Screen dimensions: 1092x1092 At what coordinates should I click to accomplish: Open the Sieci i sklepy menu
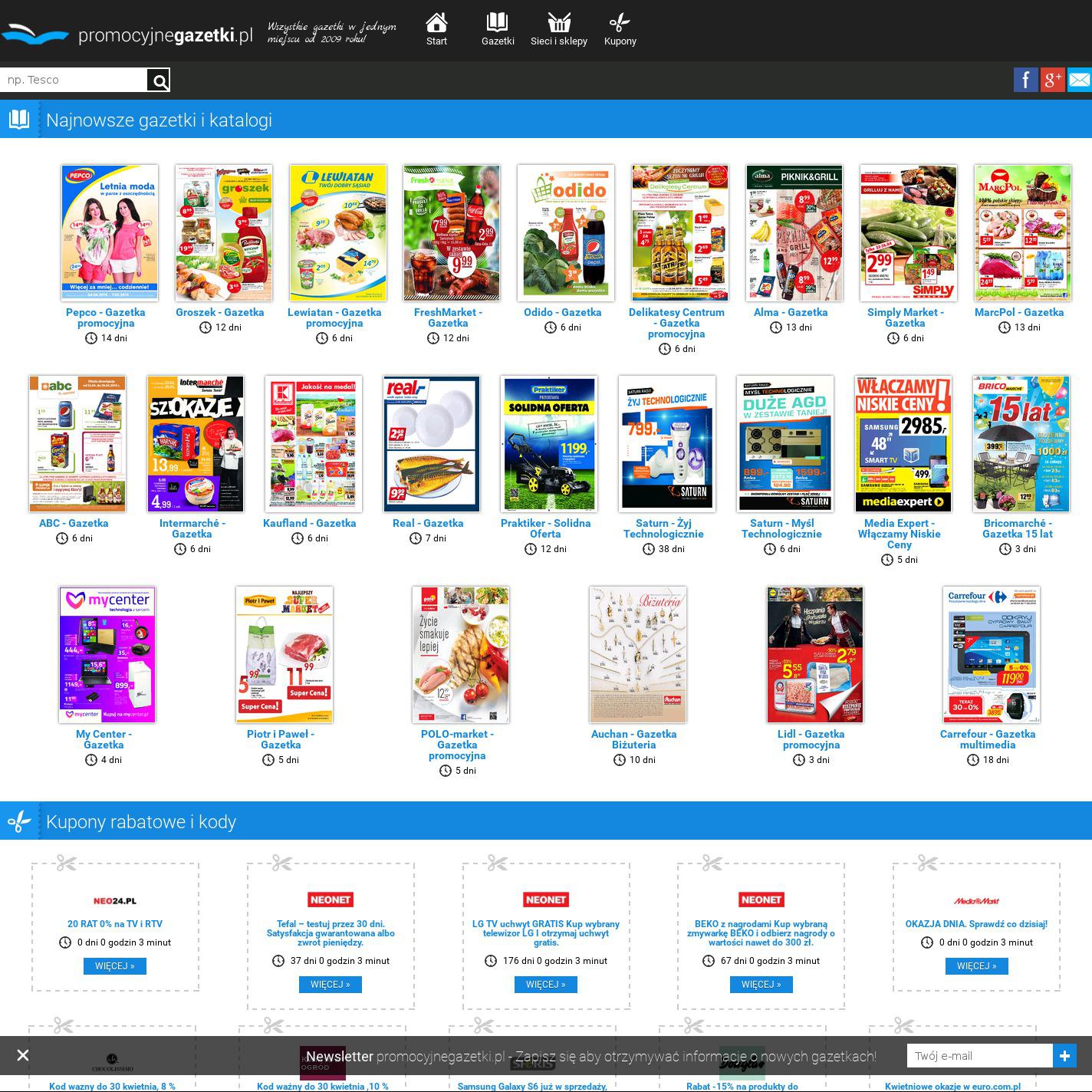[559, 30]
